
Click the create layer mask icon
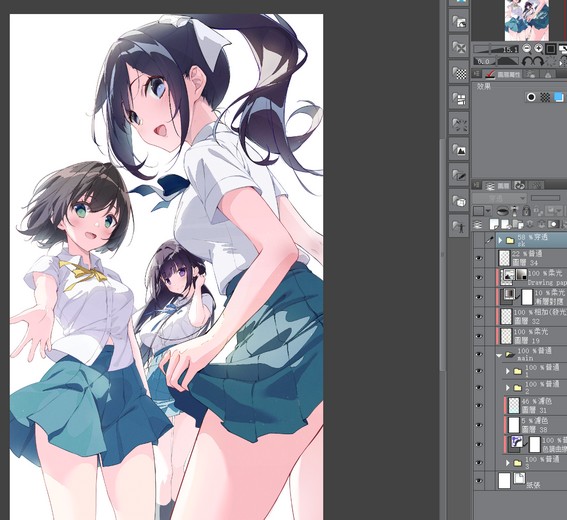tap(553, 224)
